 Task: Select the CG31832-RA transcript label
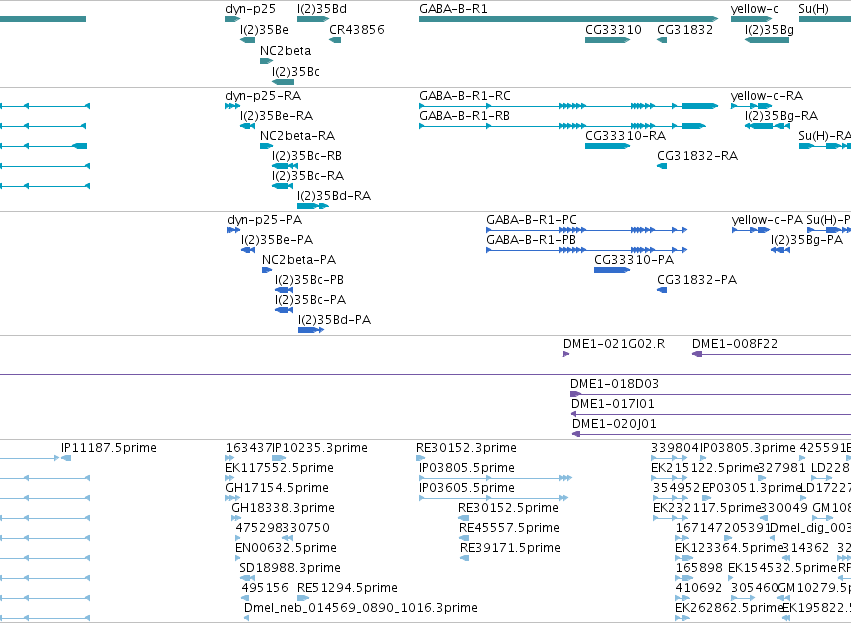point(697,156)
